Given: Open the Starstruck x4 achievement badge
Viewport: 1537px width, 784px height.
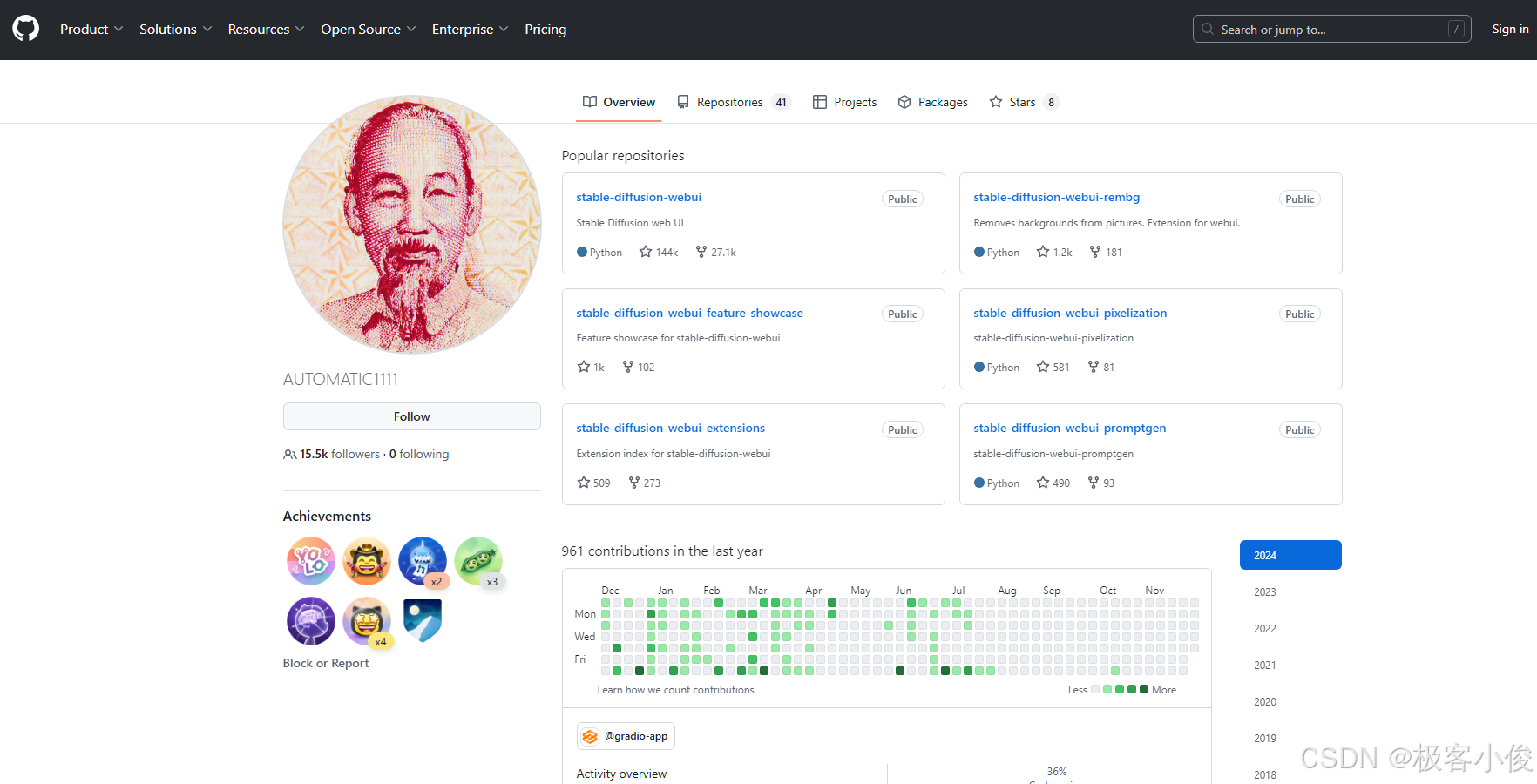Looking at the screenshot, I should pyautogui.click(x=367, y=621).
